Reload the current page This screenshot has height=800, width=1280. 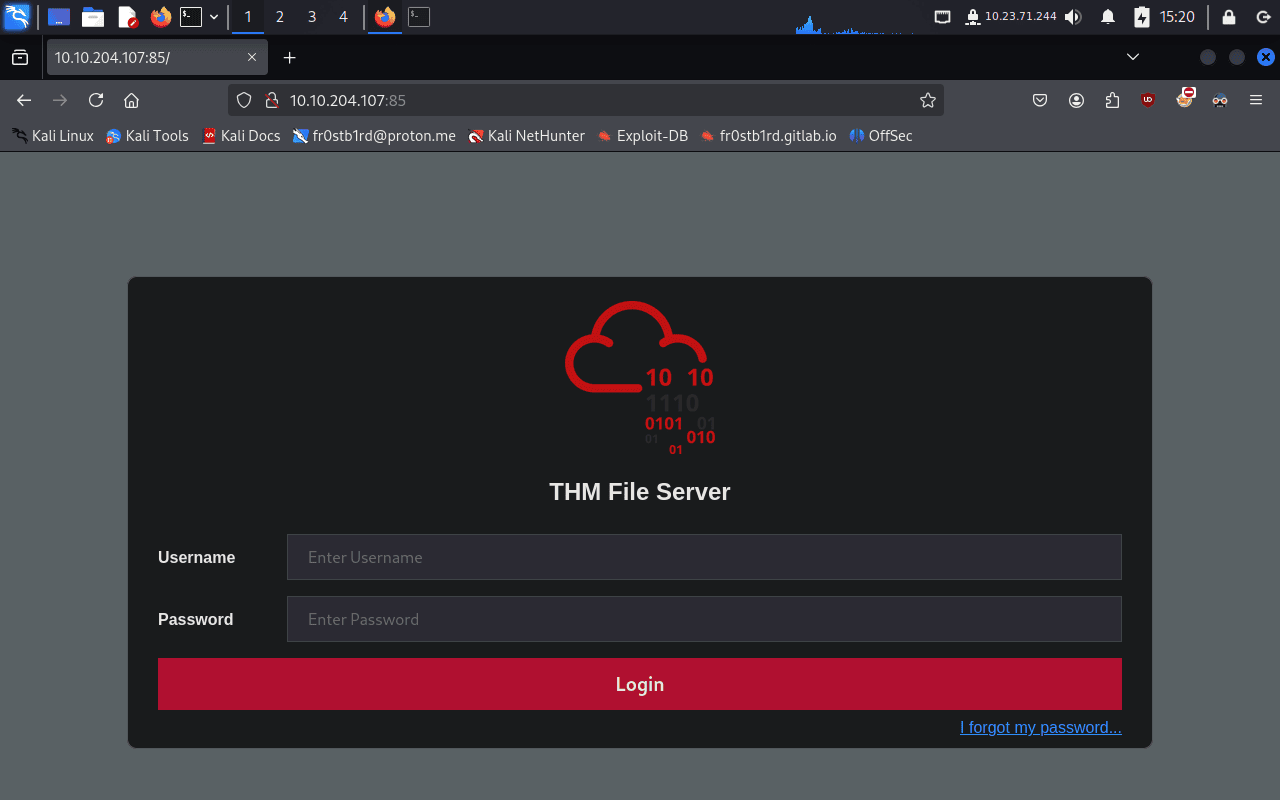click(96, 100)
